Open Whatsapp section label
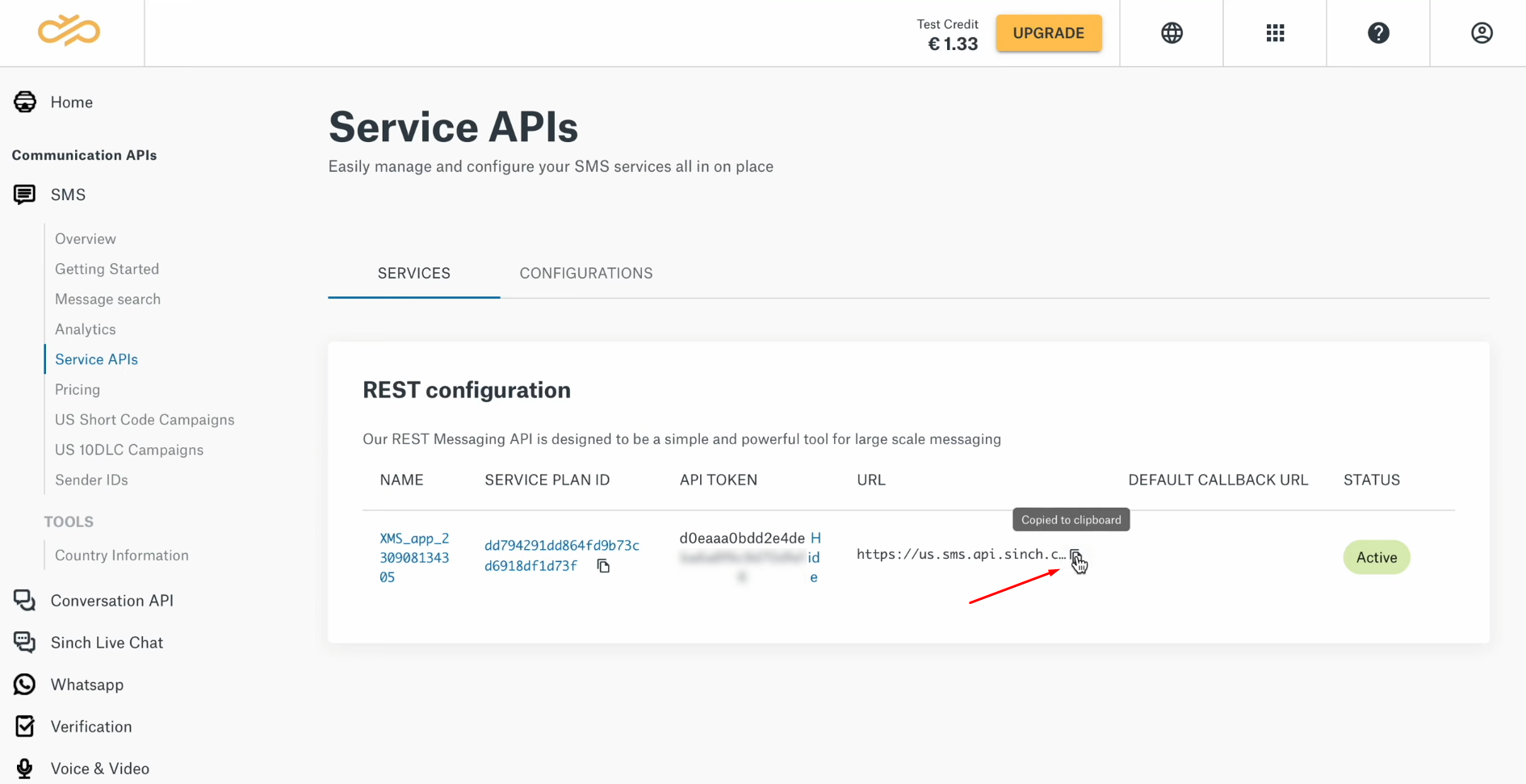Screen dimensions: 1526x784 tap(87, 685)
